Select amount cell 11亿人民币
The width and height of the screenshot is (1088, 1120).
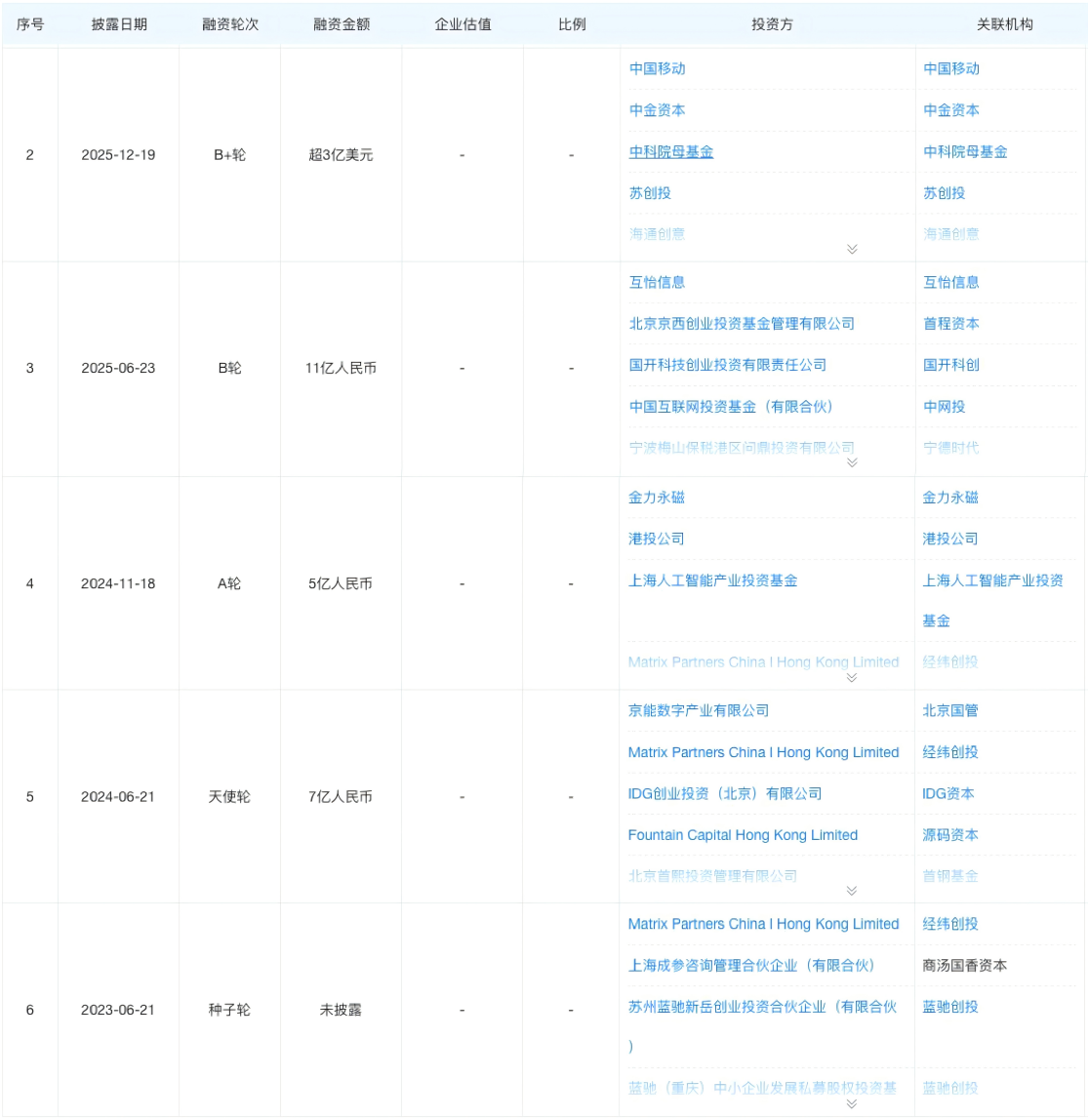(x=341, y=368)
